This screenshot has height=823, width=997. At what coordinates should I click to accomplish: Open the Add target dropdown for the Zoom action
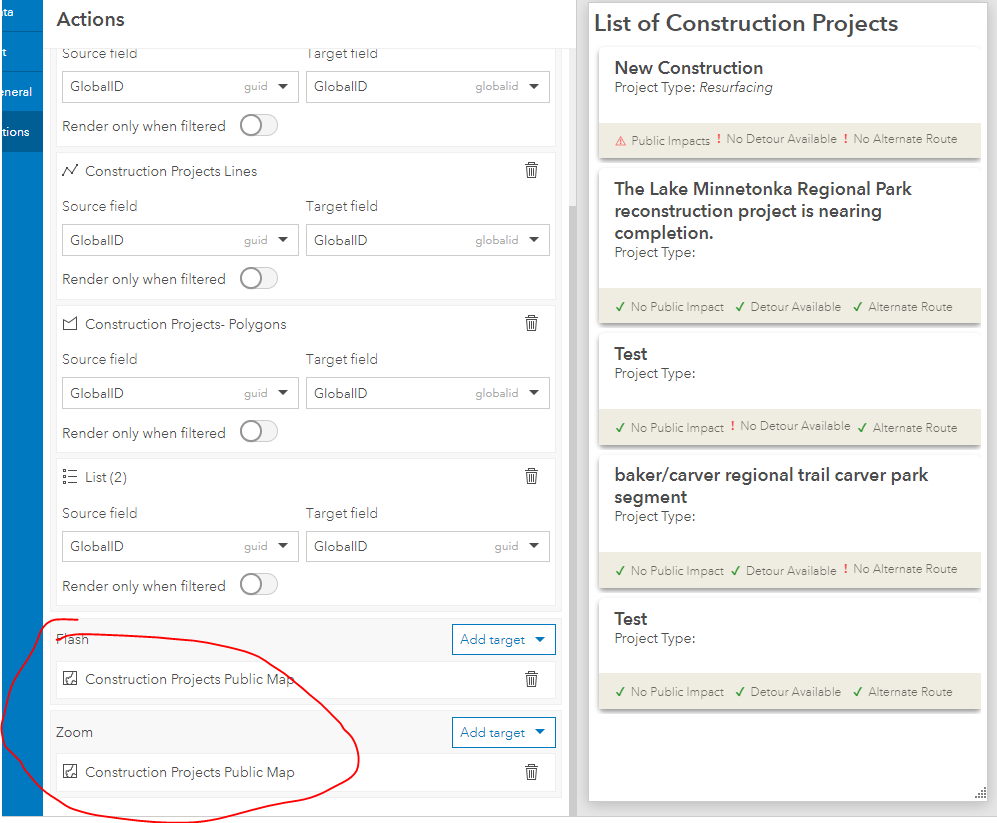[x=503, y=732]
